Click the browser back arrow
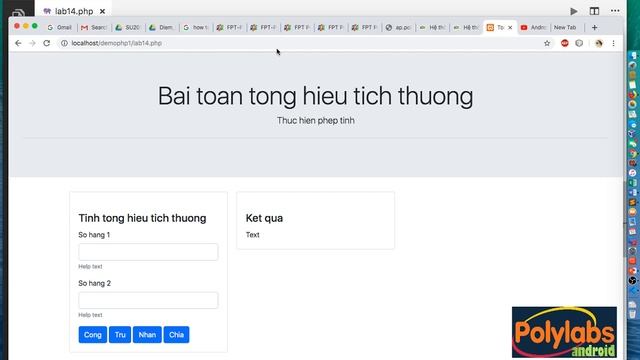640x360 pixels. (18, 43)
